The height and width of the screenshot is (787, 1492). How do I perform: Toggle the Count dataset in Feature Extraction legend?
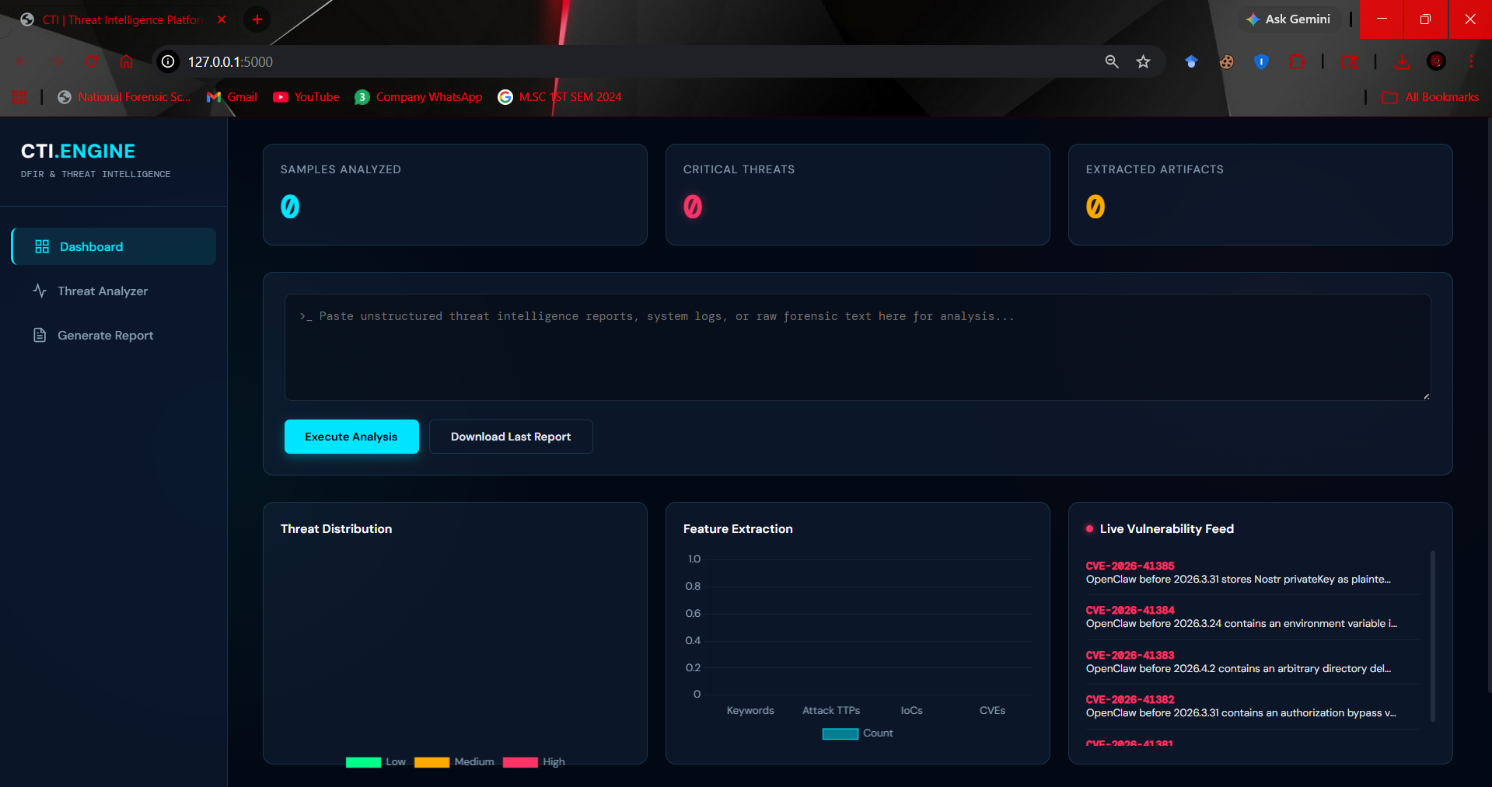(858, 733)
